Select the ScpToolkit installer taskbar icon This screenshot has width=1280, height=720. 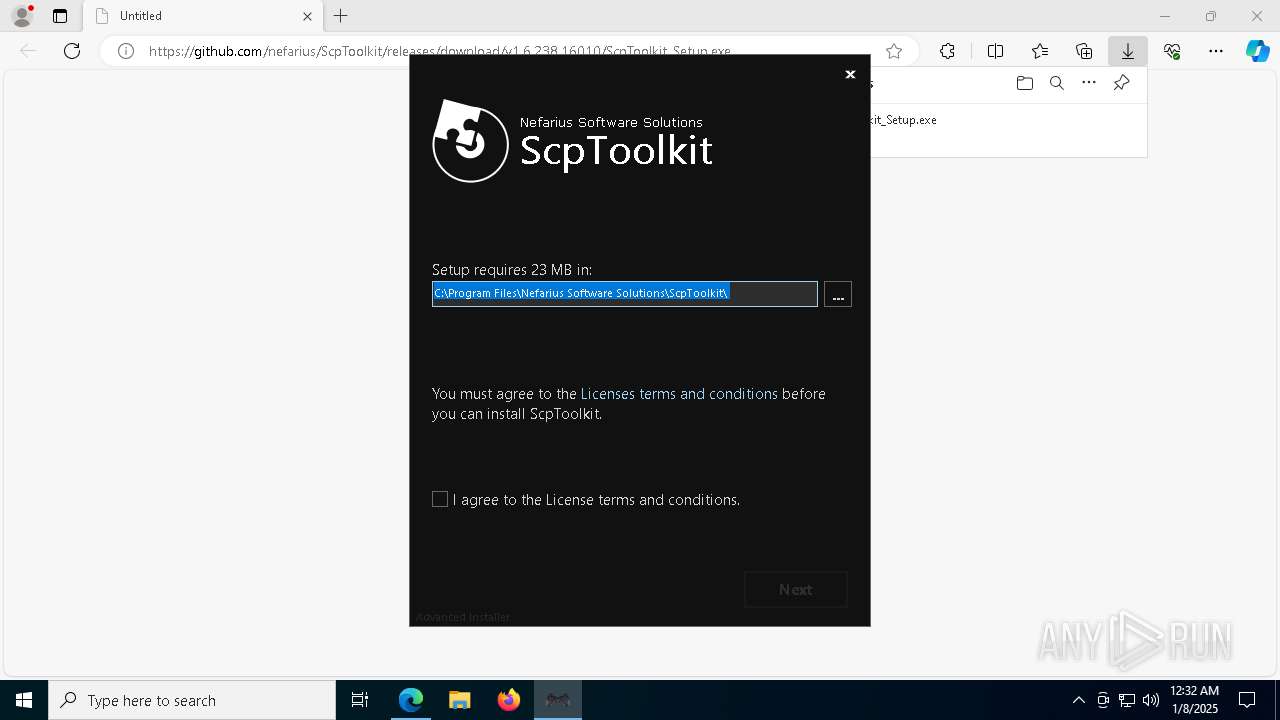point(558,700)
